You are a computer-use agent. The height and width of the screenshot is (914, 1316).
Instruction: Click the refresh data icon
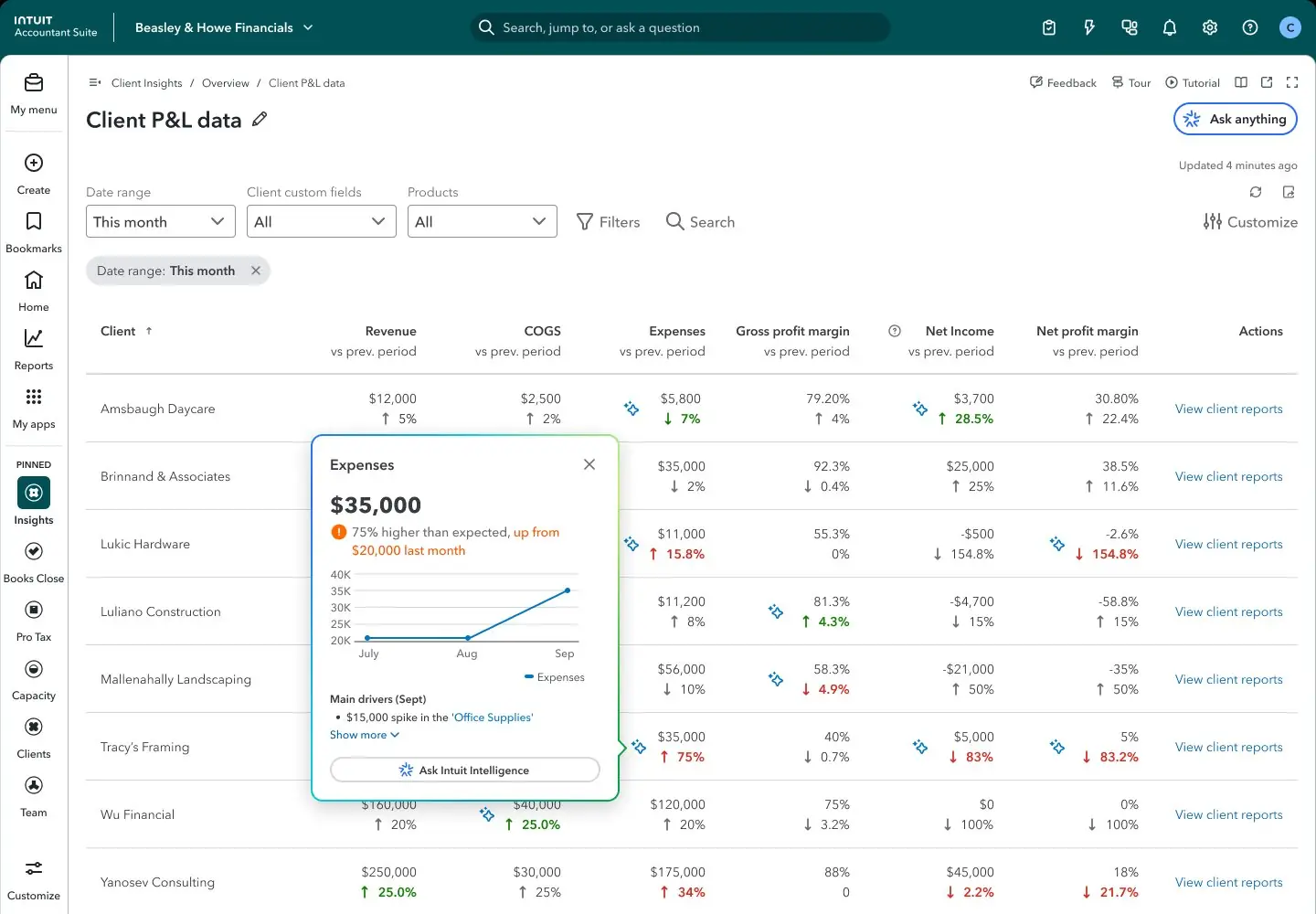tap(1256, 192)
